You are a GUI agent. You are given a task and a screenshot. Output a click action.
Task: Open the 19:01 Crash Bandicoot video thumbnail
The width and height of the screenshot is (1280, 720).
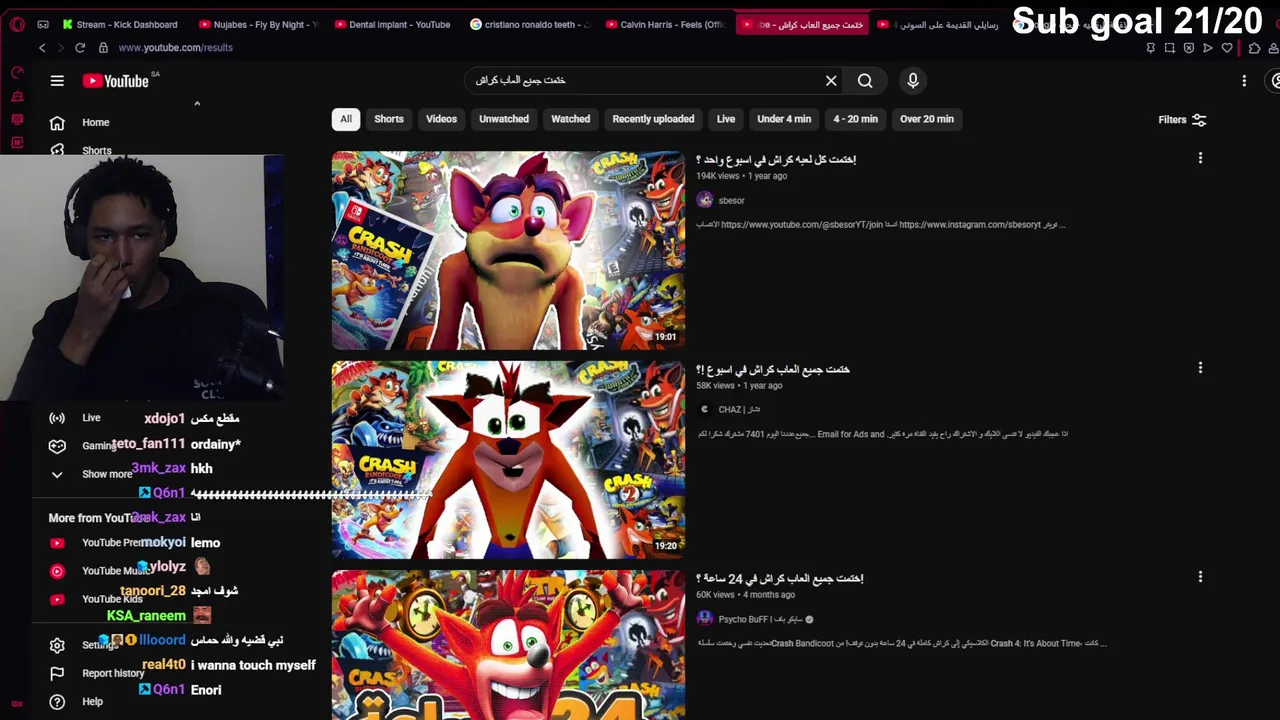click(x=508, y=250)
